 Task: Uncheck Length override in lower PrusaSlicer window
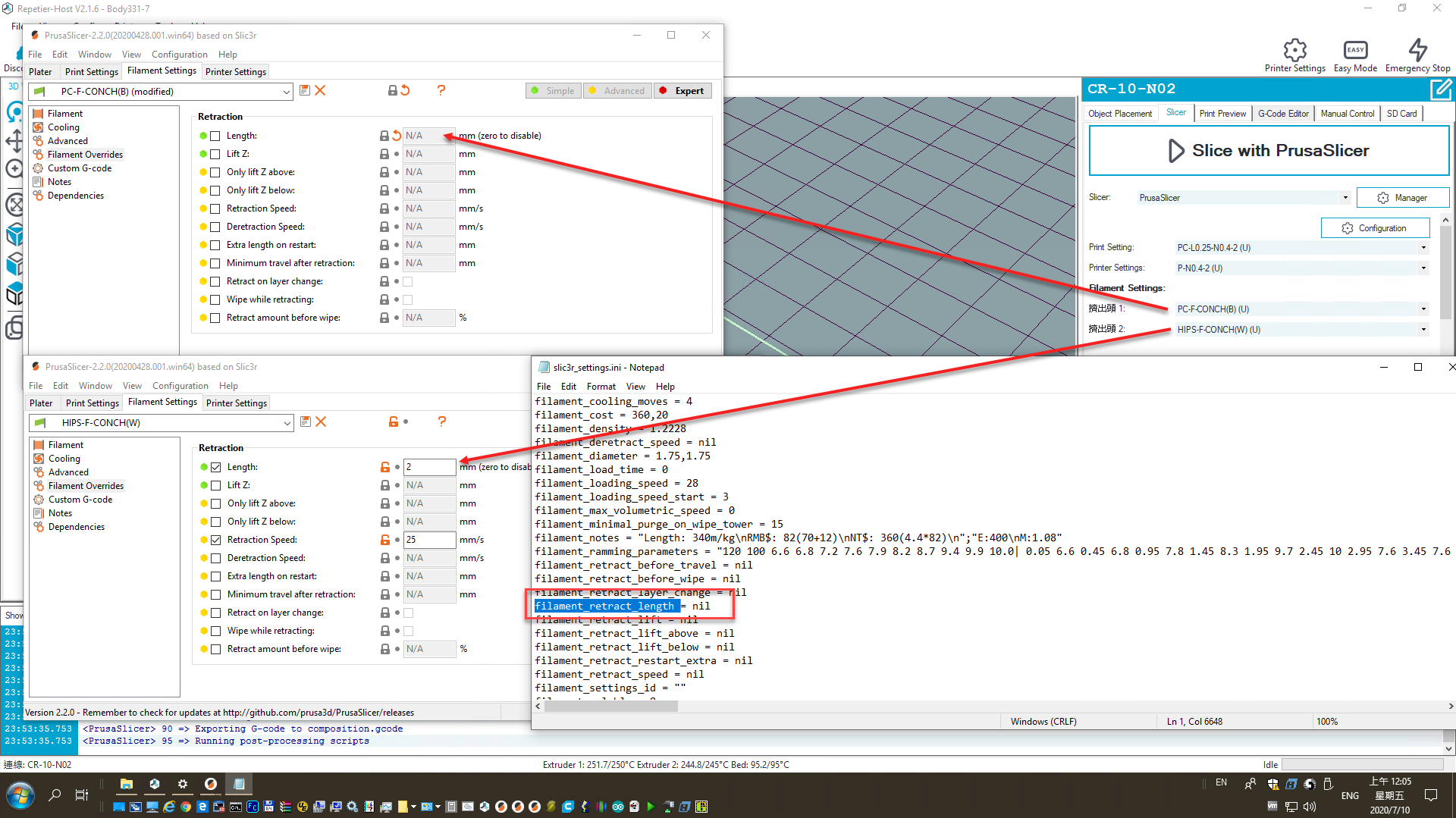[x=216, y=467]
